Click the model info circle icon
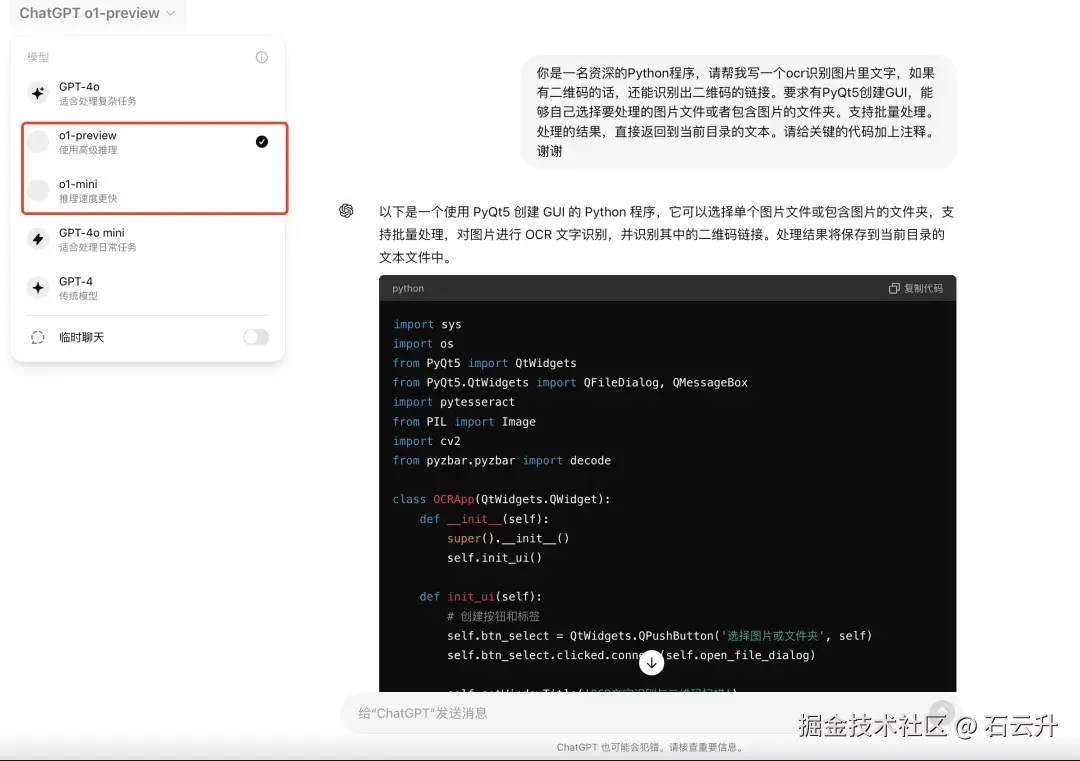 pyautogui.click(x=262, y=57)
